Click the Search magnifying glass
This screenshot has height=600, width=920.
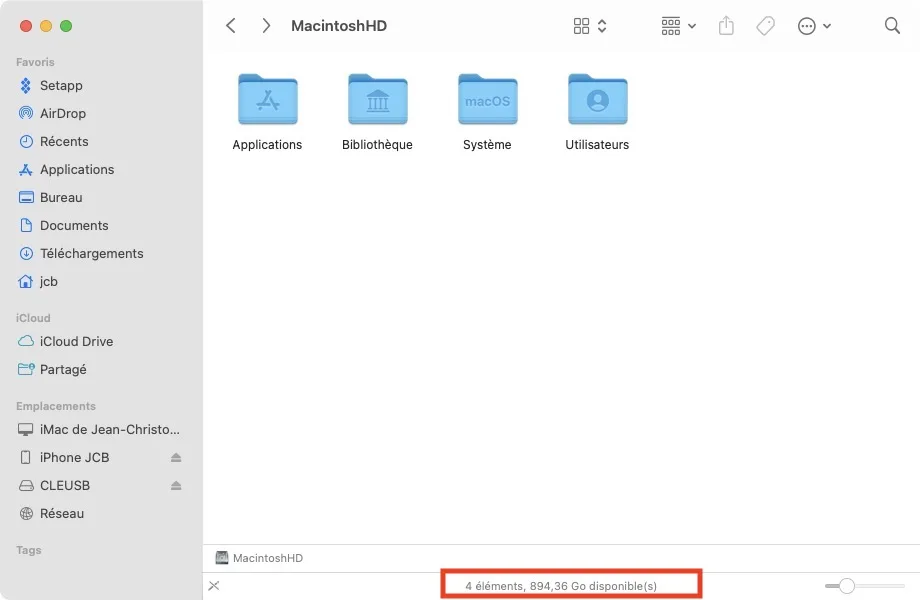(x=892, y=26)
